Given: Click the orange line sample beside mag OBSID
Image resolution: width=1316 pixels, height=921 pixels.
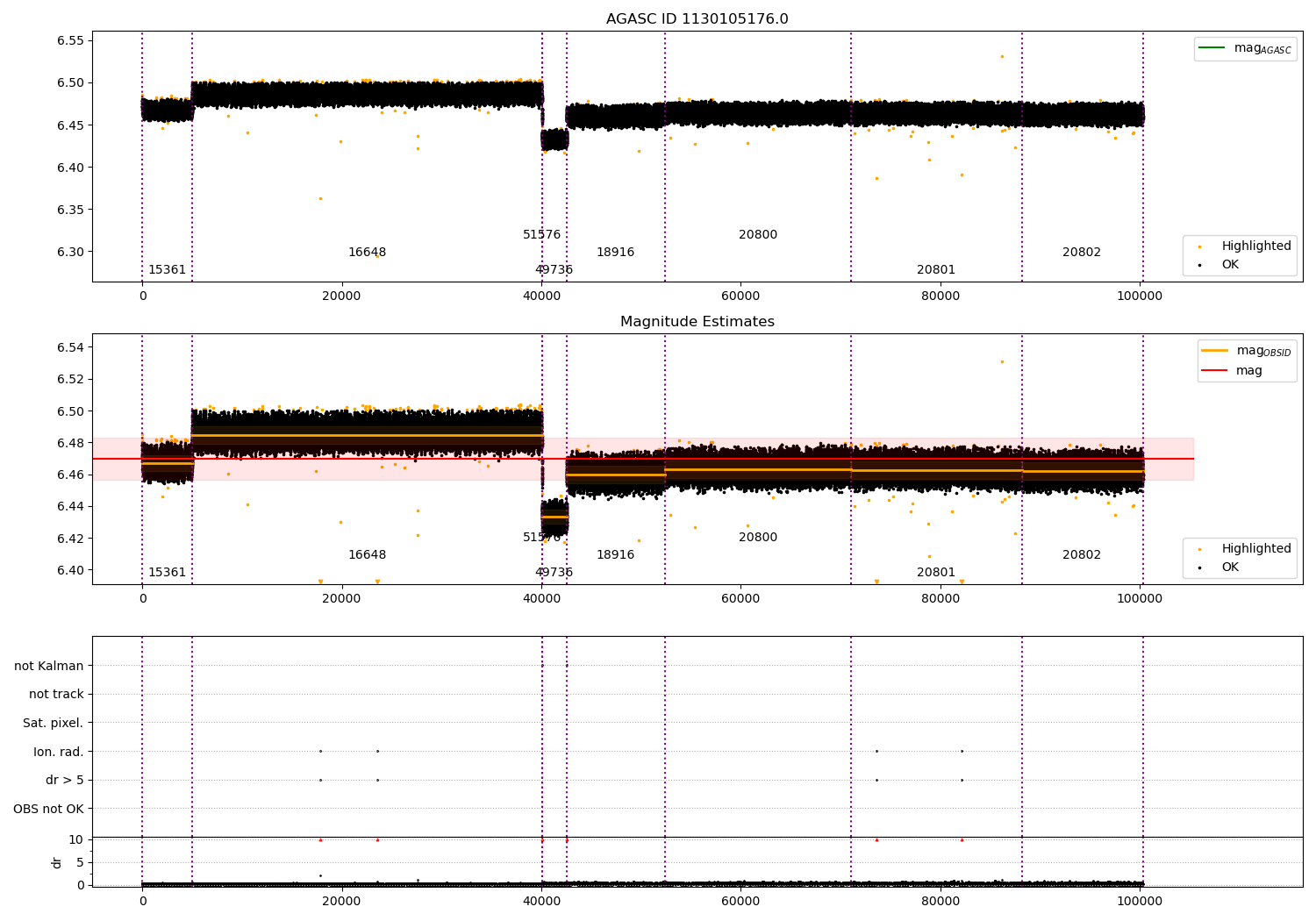Looking at the screenshot, I should point(1214,350).
